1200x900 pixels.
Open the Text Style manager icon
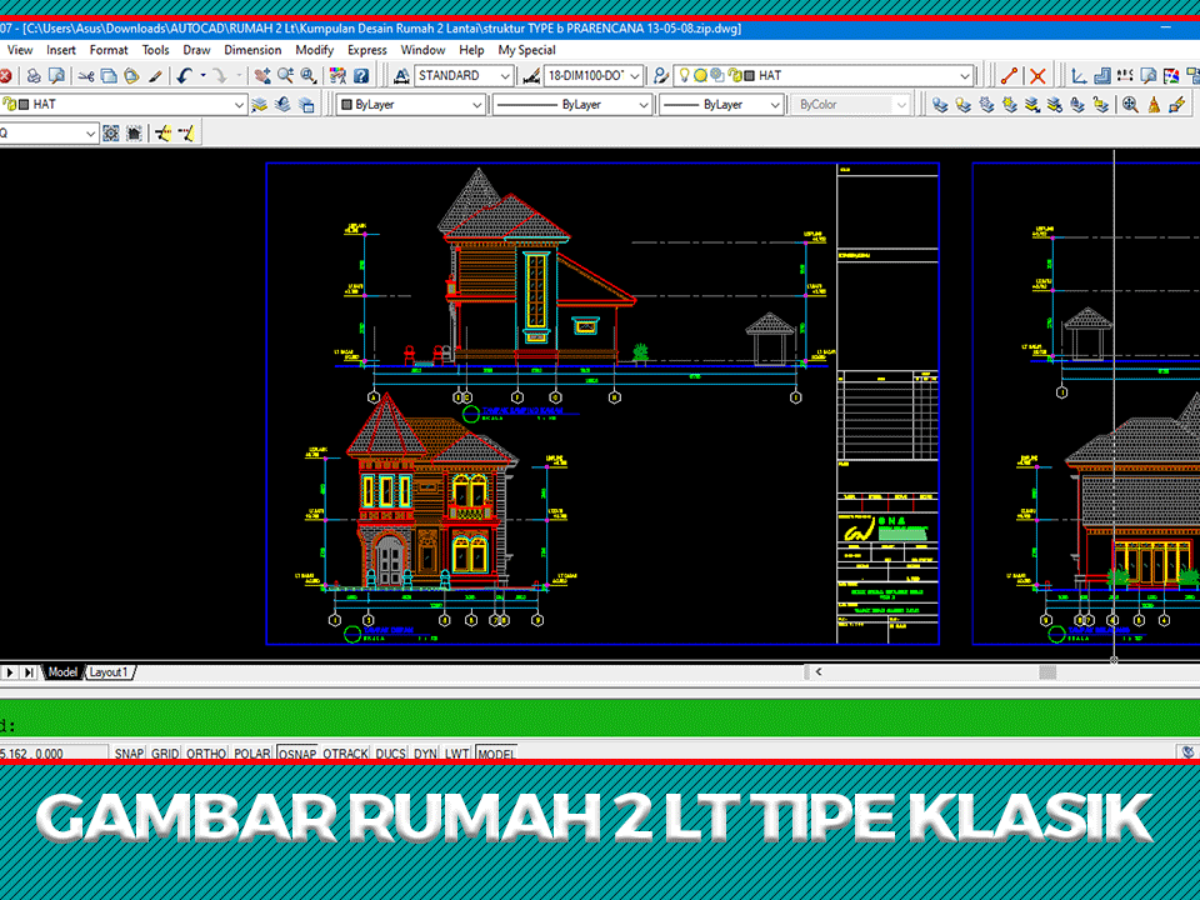402,76
